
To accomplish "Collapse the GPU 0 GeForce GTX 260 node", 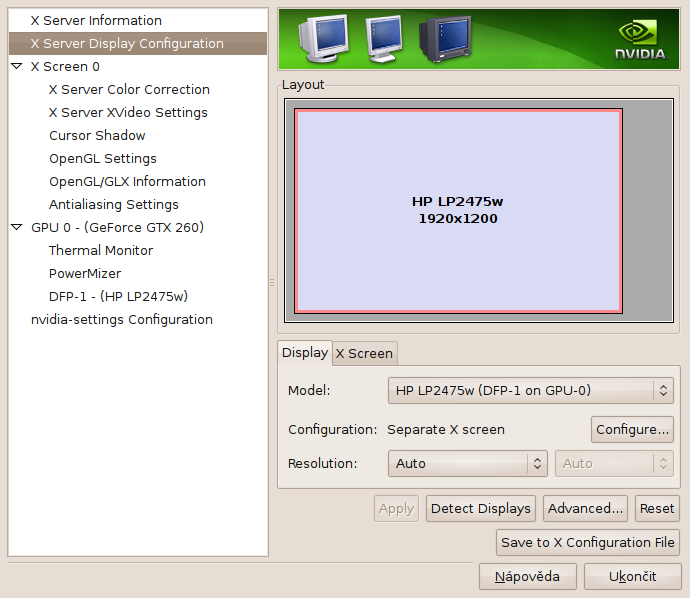I will (16, 227).
